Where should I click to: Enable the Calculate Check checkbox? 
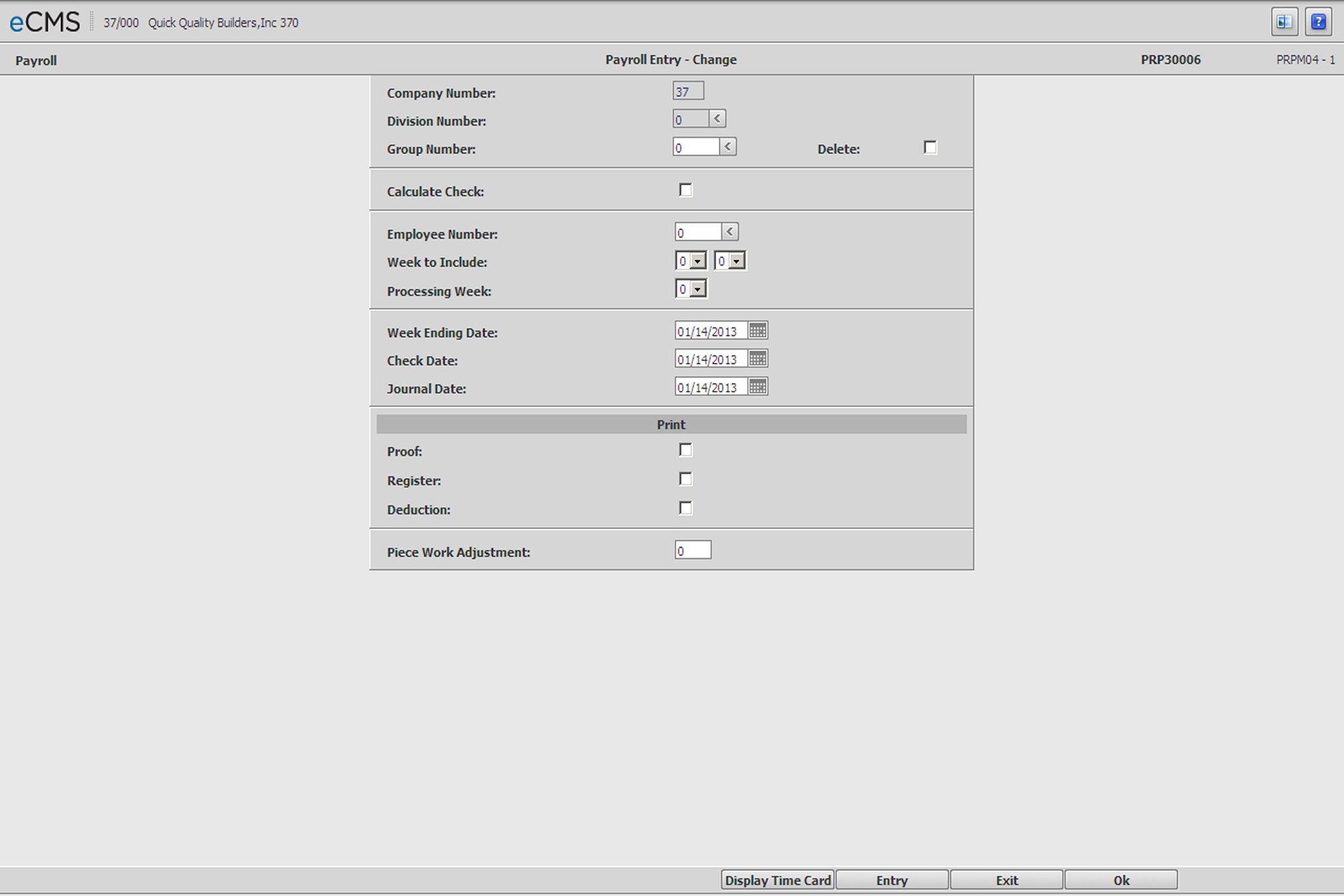pos(686,190)
